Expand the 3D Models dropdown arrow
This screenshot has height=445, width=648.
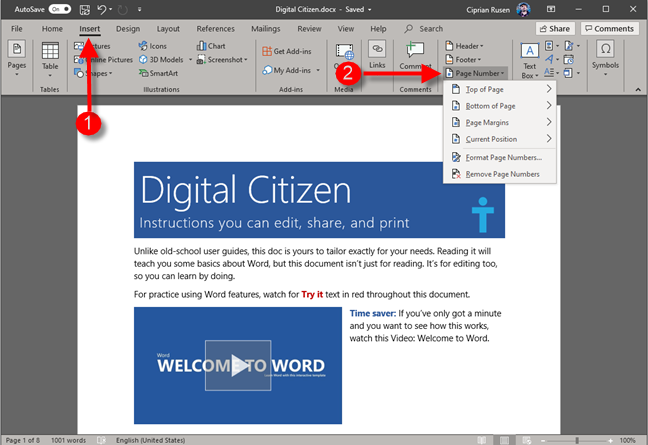(191, 59)
